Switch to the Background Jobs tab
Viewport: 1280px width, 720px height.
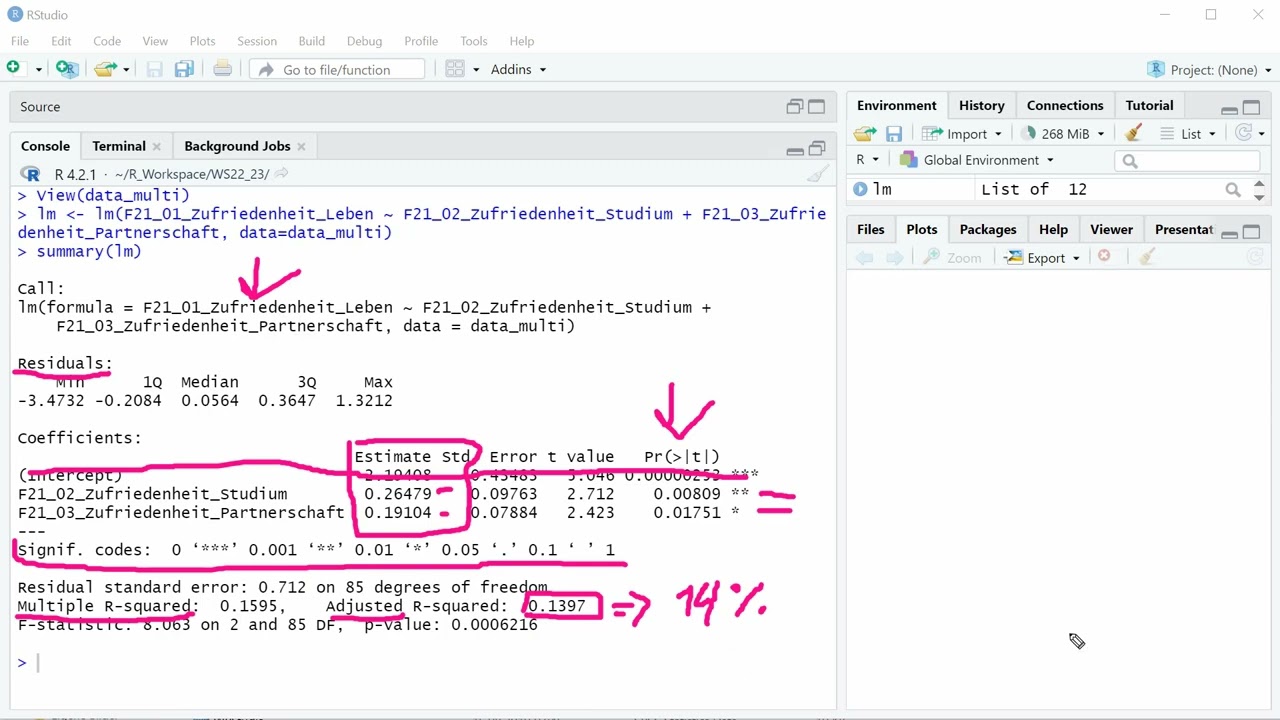237,146
